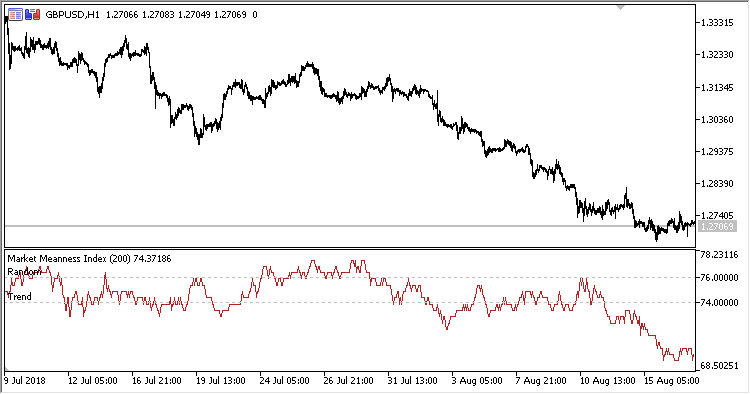Click the Trend level label
This screenshot has height=394, width=750.
point(20,297)
